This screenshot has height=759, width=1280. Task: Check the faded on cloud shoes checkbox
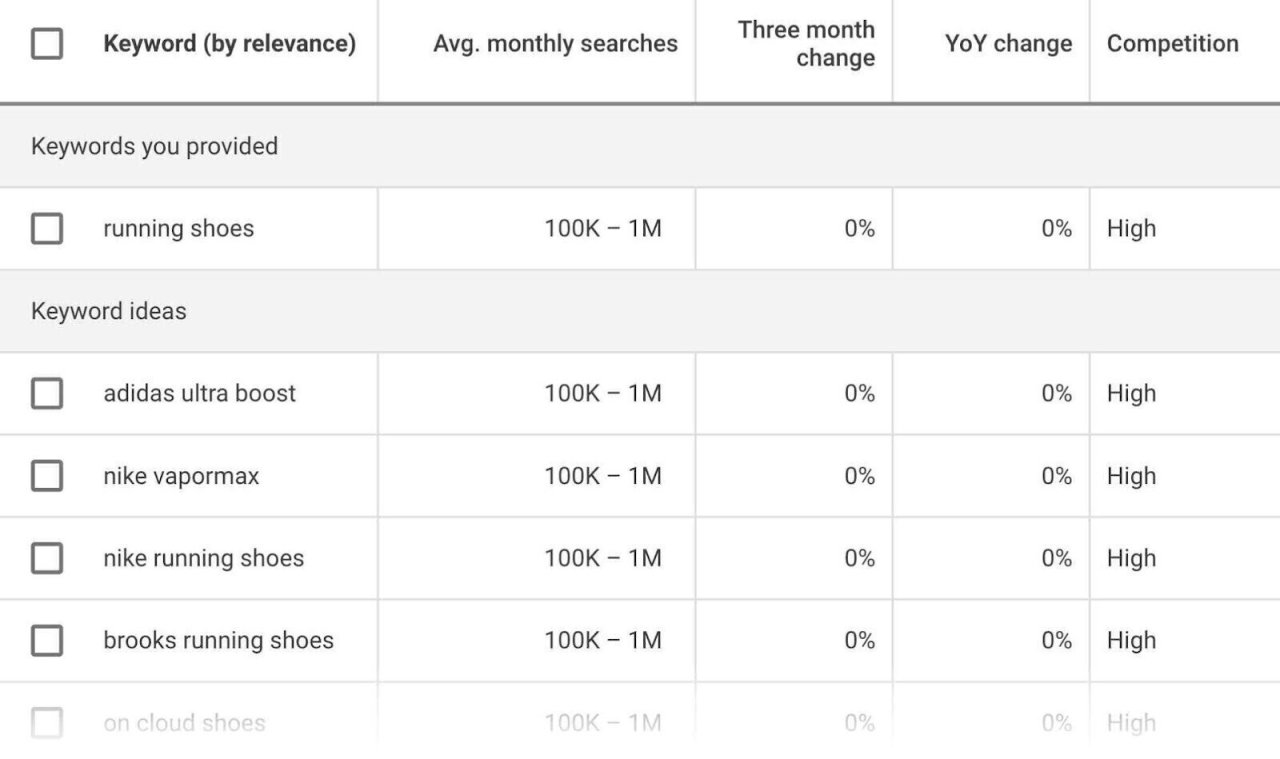pyautogui.click(x=47, y=723)
